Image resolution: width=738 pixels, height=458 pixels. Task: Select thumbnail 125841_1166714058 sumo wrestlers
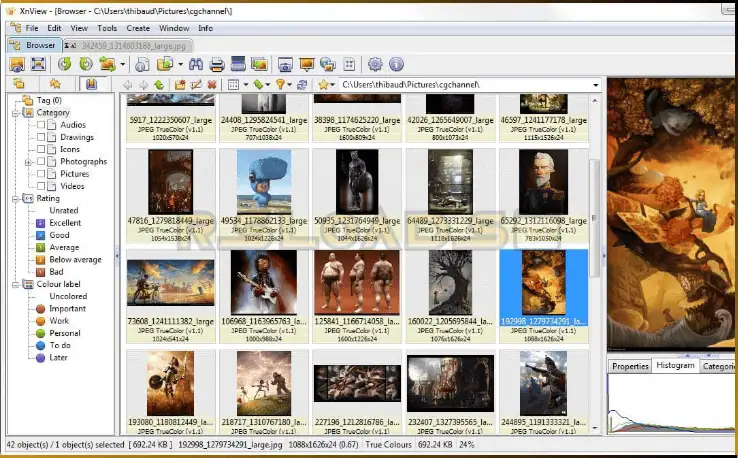coord(357,296)
